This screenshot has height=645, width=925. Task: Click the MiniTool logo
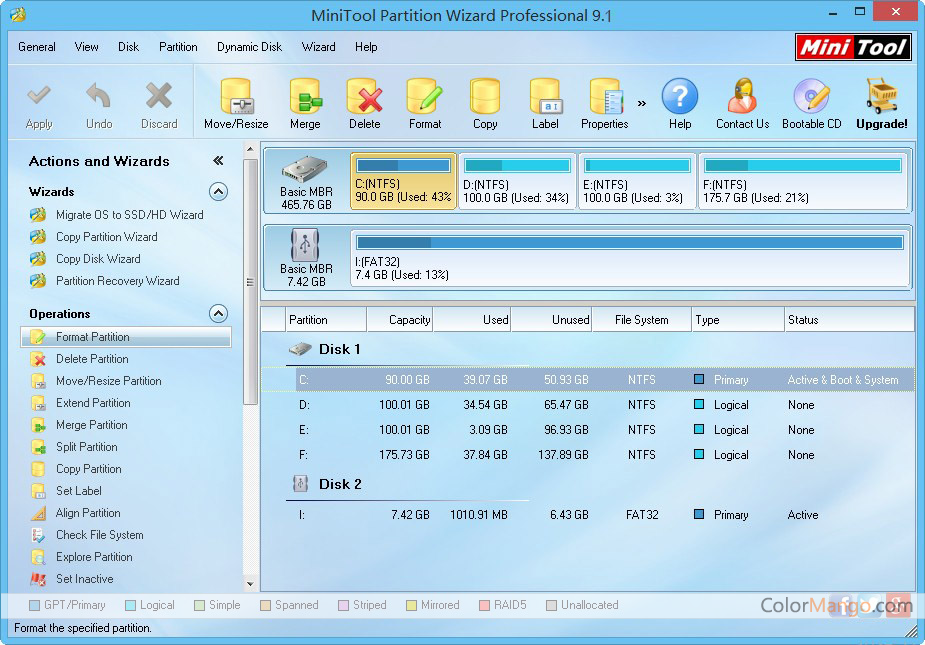tap(852, 47)
